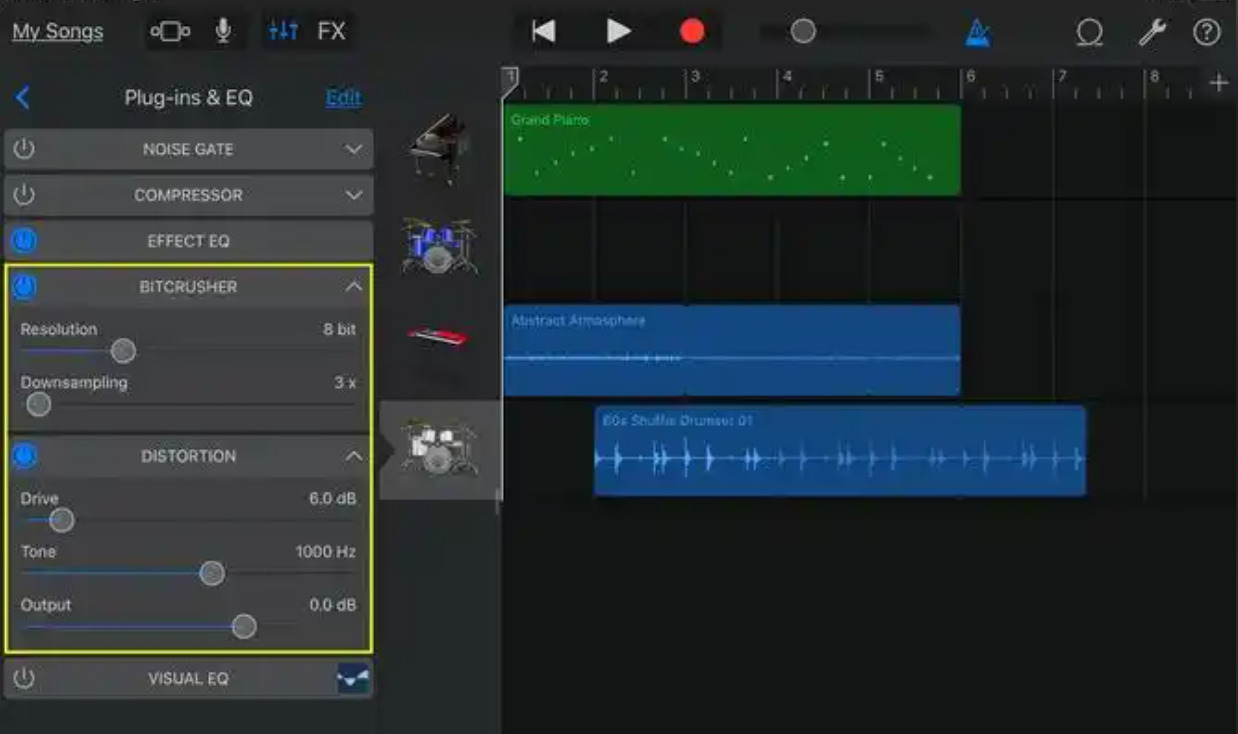Image resolution: width=1238 pixels, height=734 pixels.
Task: Turn off the Distortion power toggle
Action: coord(24,456)
